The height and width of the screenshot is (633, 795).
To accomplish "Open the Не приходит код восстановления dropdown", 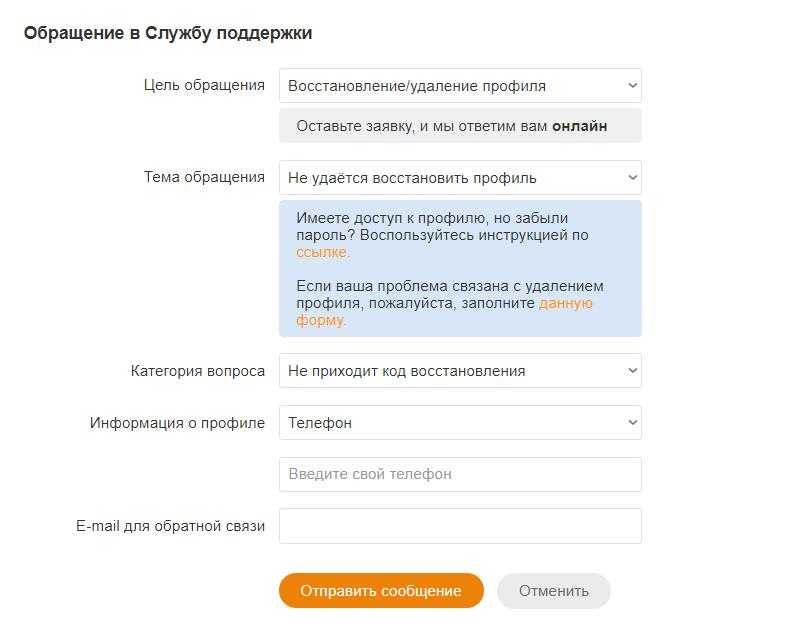I will [460, 371].
